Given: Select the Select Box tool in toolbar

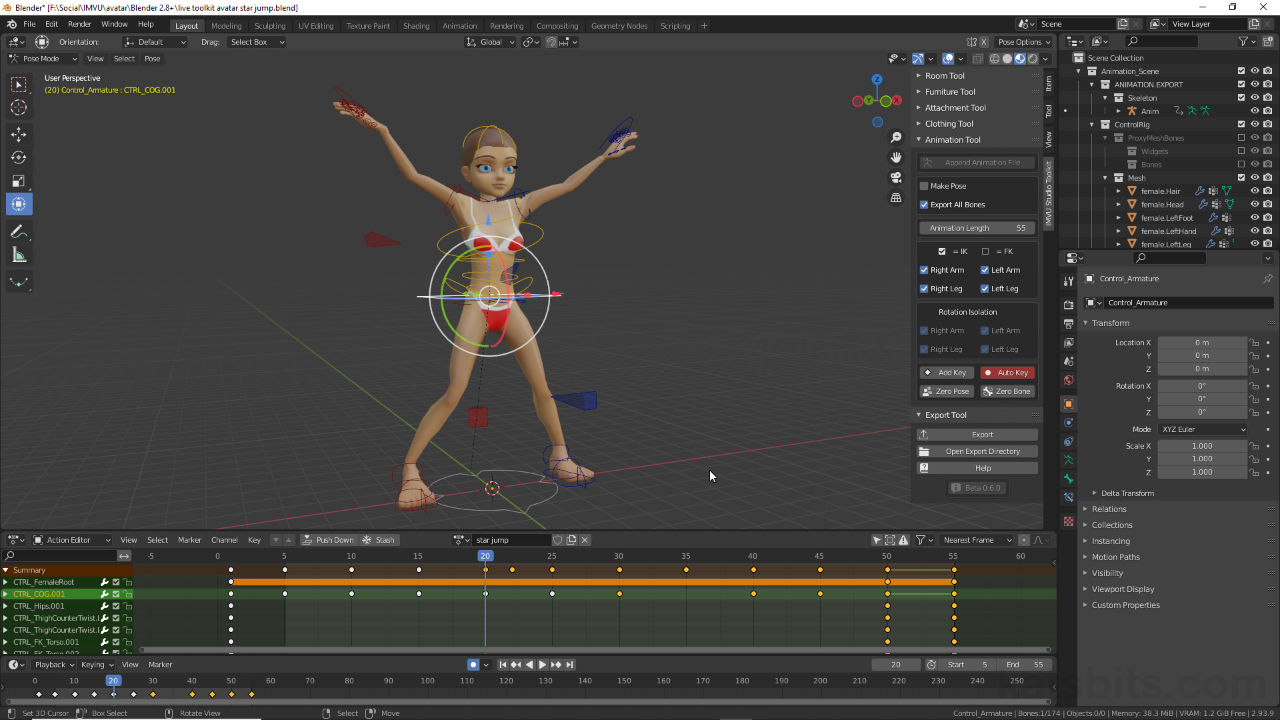Looking at the screenshot, I should pyautogui.click(x=19, y=85).
